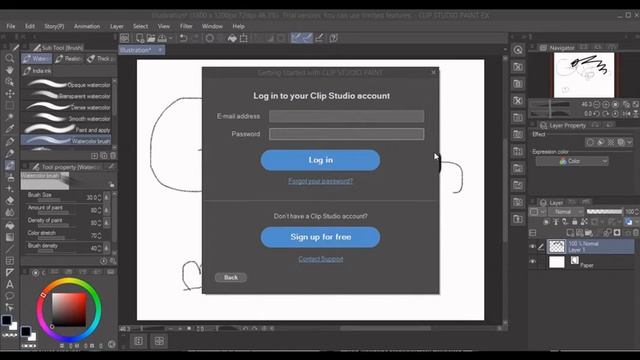Screen dimensions: 640x360
Task: Click the Password input field
Action: [x=347, y=134]
